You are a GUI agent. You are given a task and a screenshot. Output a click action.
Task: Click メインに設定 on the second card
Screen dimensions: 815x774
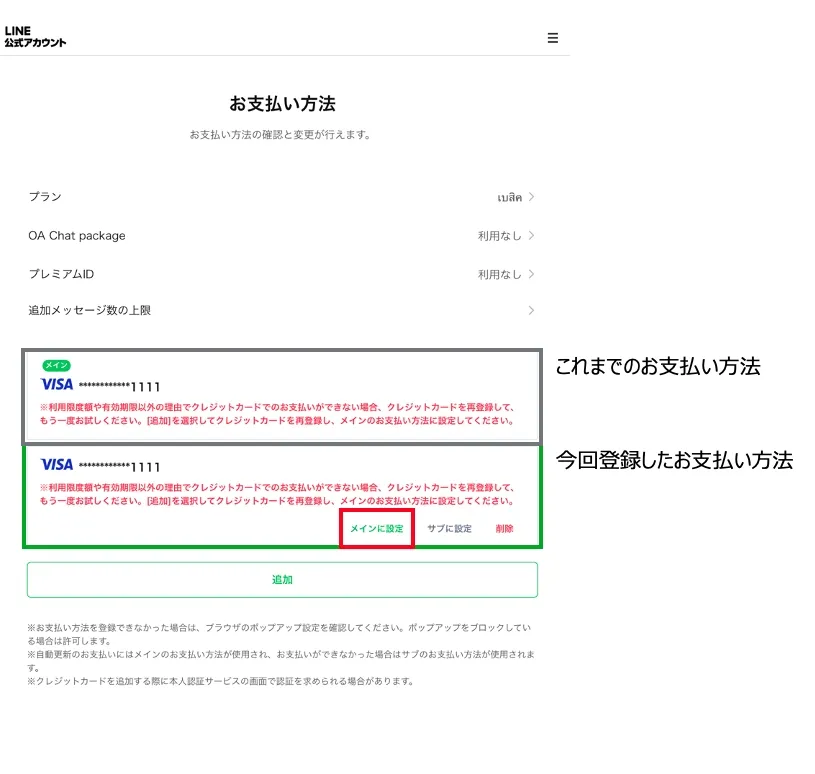pos(376,528)
